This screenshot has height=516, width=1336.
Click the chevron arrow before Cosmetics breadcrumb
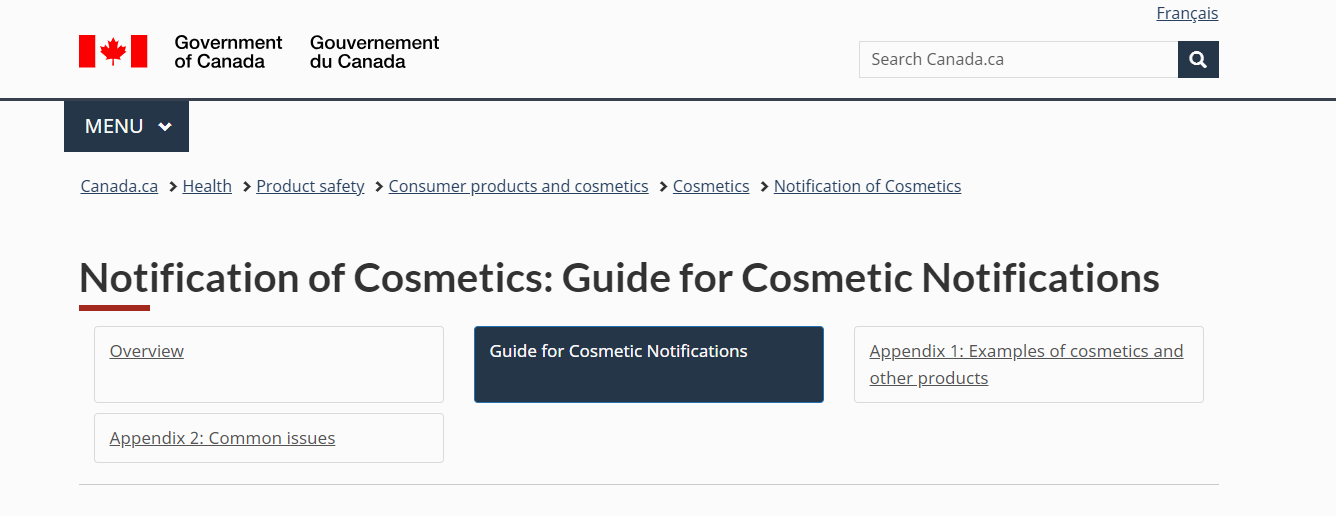click(x=664, y=186)
